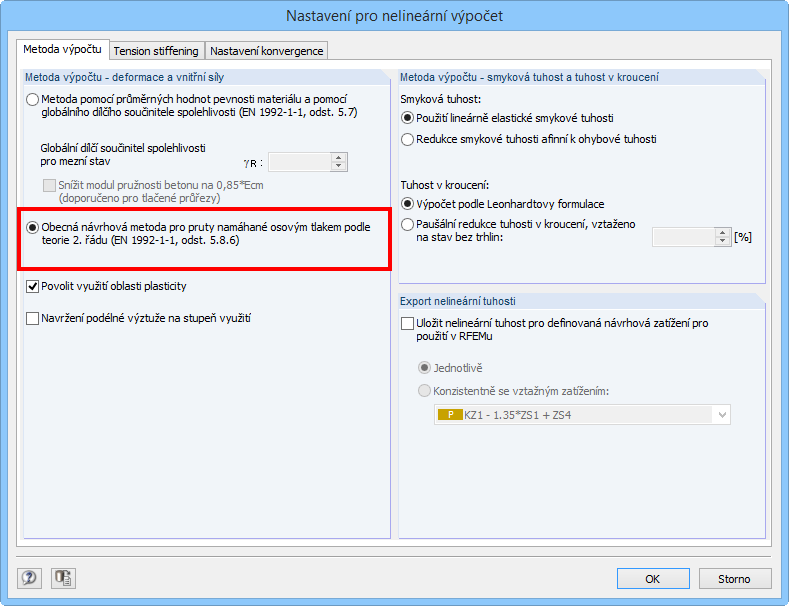Check Uložit nelineární tuhost checkbox
This screenshot has height=606, width=789.
pyautogui.click(x=407, y=323)
